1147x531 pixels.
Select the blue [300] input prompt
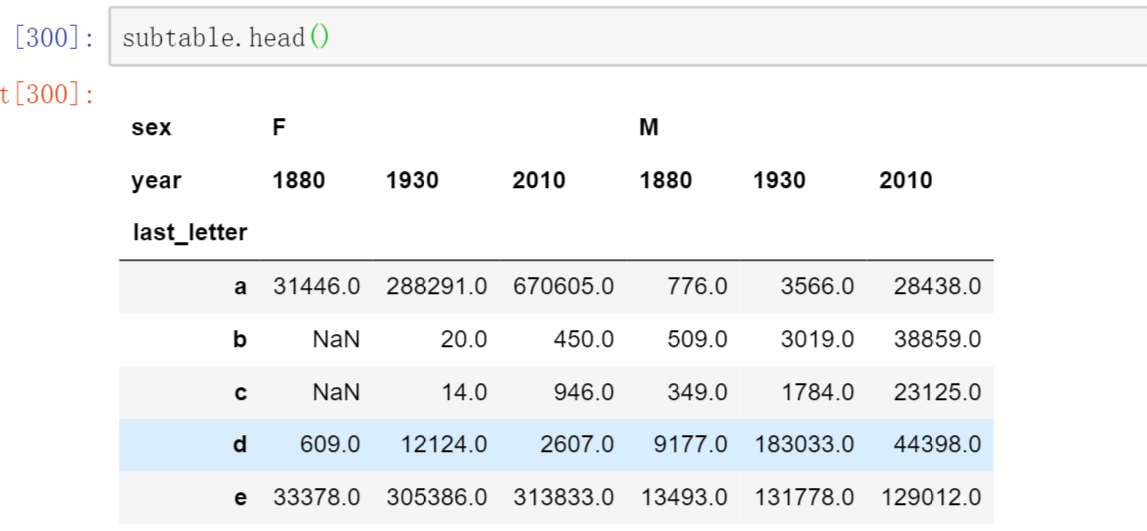pos(55,37)
